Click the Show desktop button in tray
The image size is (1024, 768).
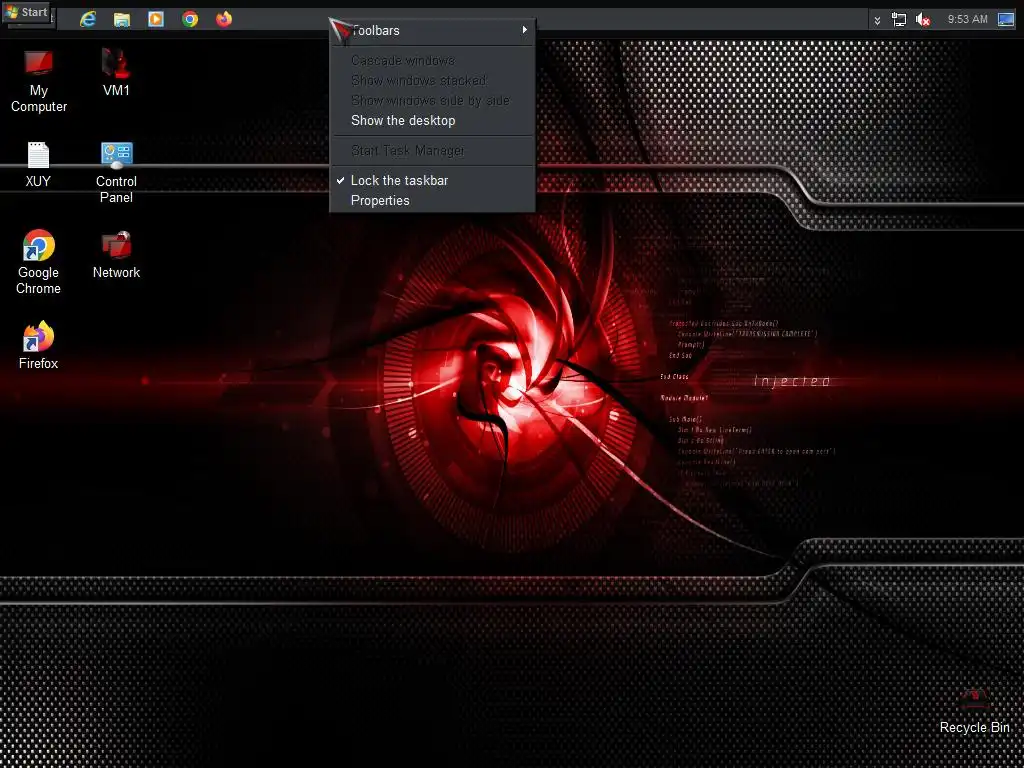[x=1006, y=20]
